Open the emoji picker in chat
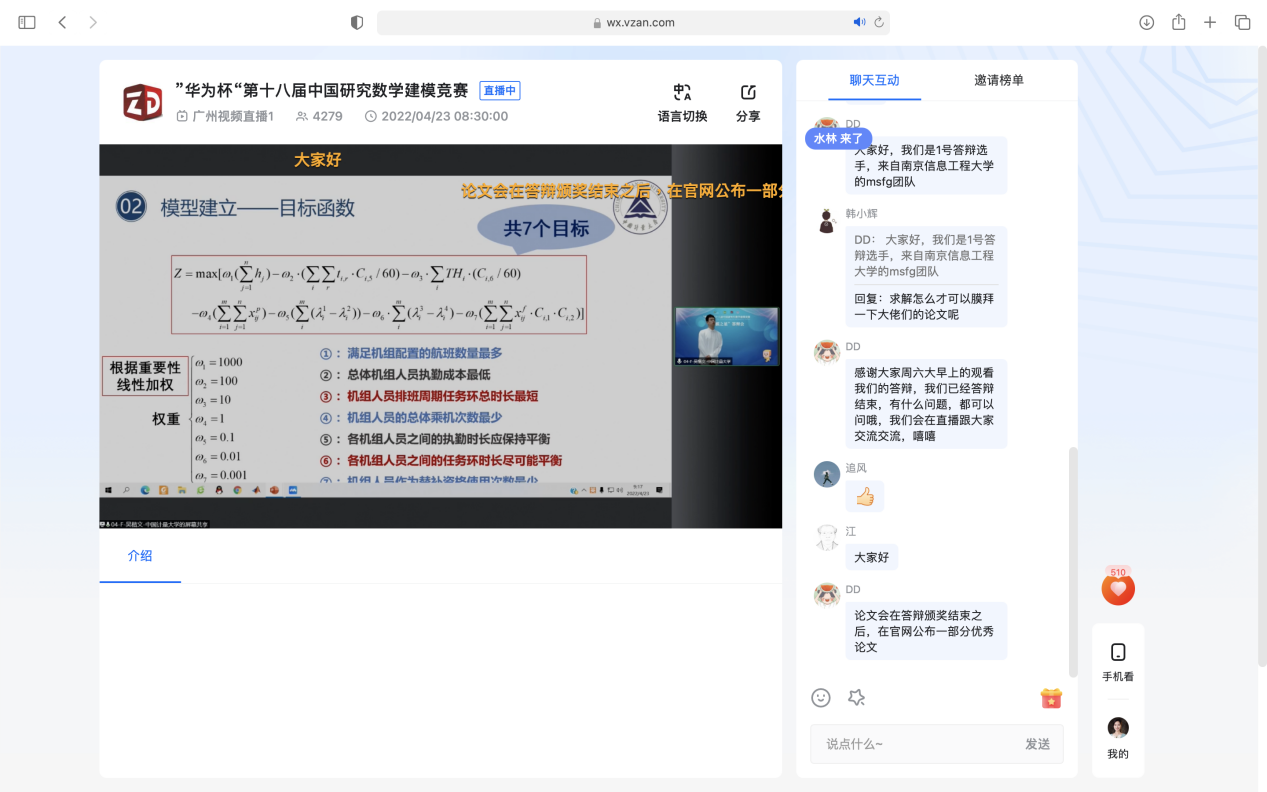 pos(821,698)
